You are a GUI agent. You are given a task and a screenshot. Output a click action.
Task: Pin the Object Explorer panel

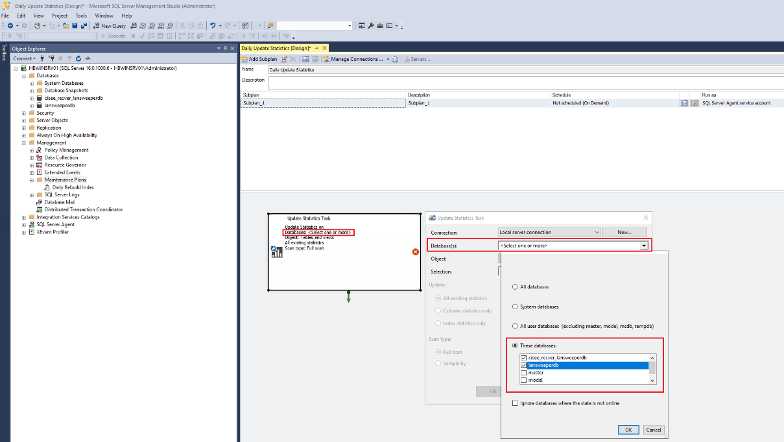click(226, 48)
